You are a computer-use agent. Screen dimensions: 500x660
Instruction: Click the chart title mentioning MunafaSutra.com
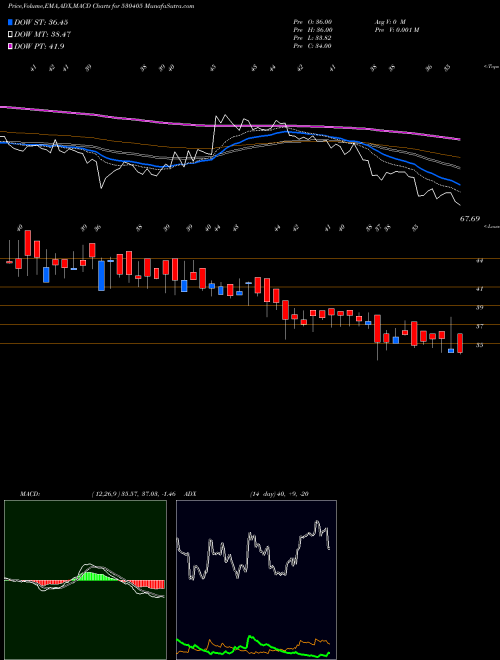[x=101, y=7]
